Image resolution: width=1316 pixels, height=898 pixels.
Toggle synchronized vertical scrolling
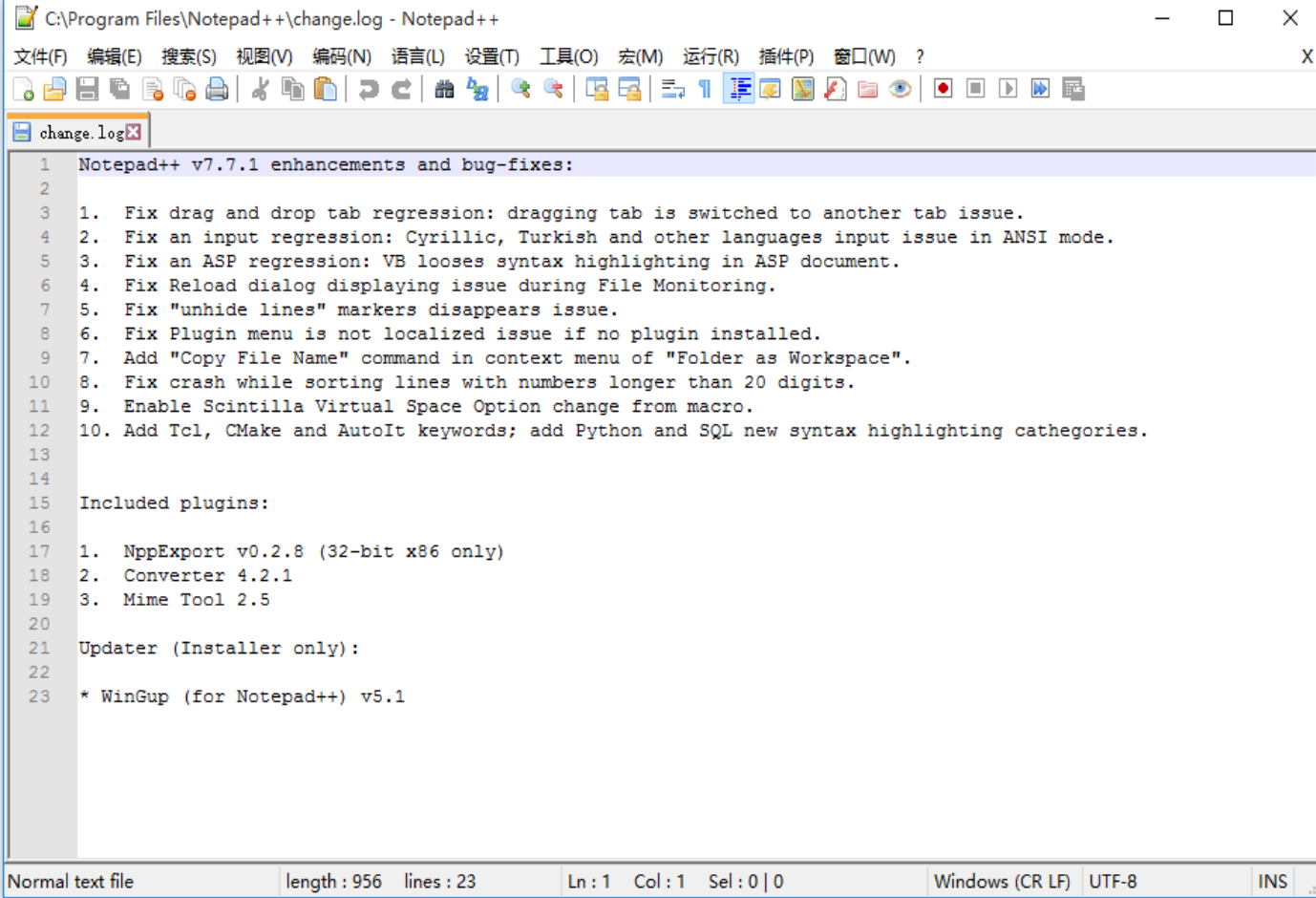point(597,90)
